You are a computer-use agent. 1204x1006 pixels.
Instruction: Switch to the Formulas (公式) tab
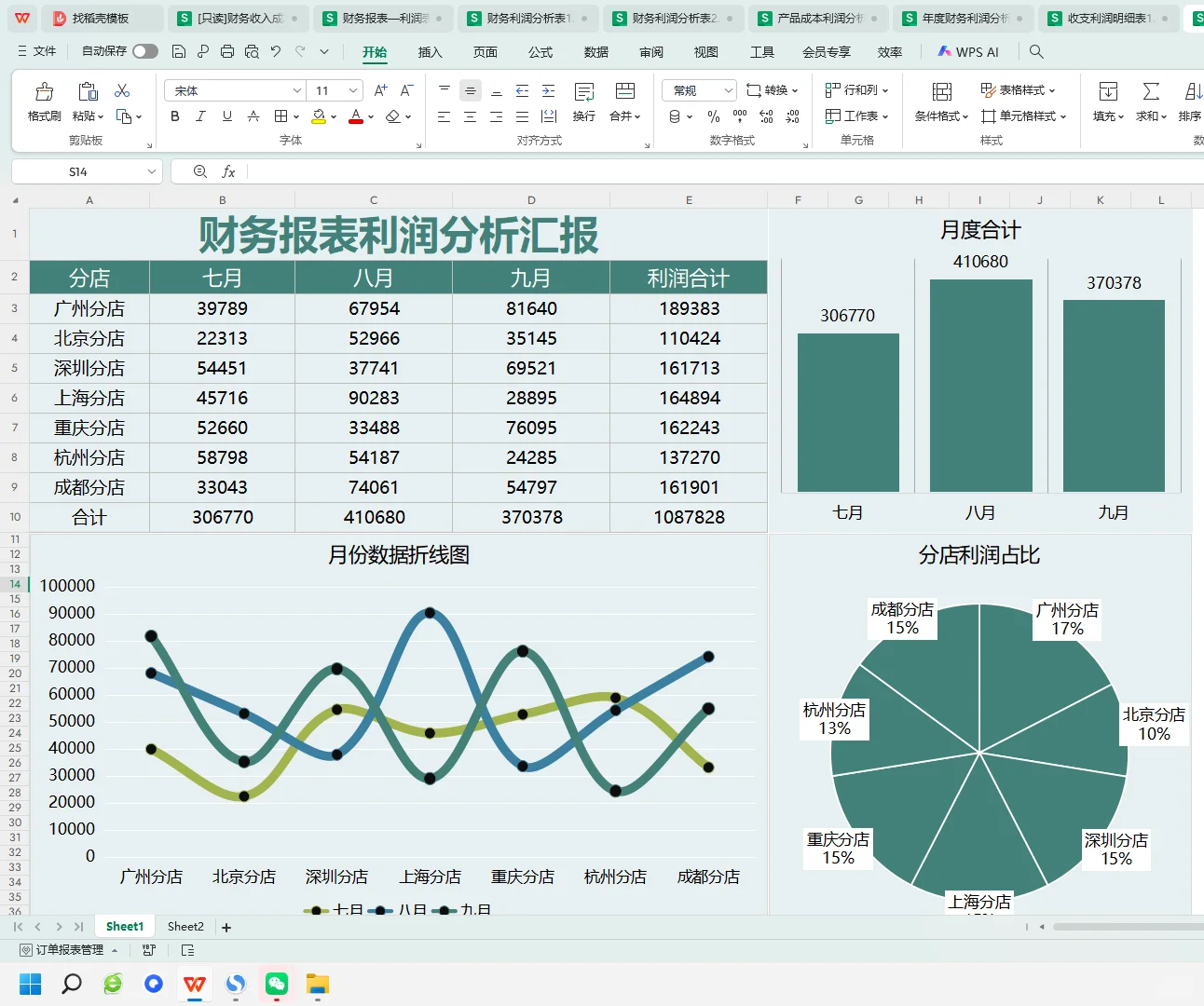(540, 52)
